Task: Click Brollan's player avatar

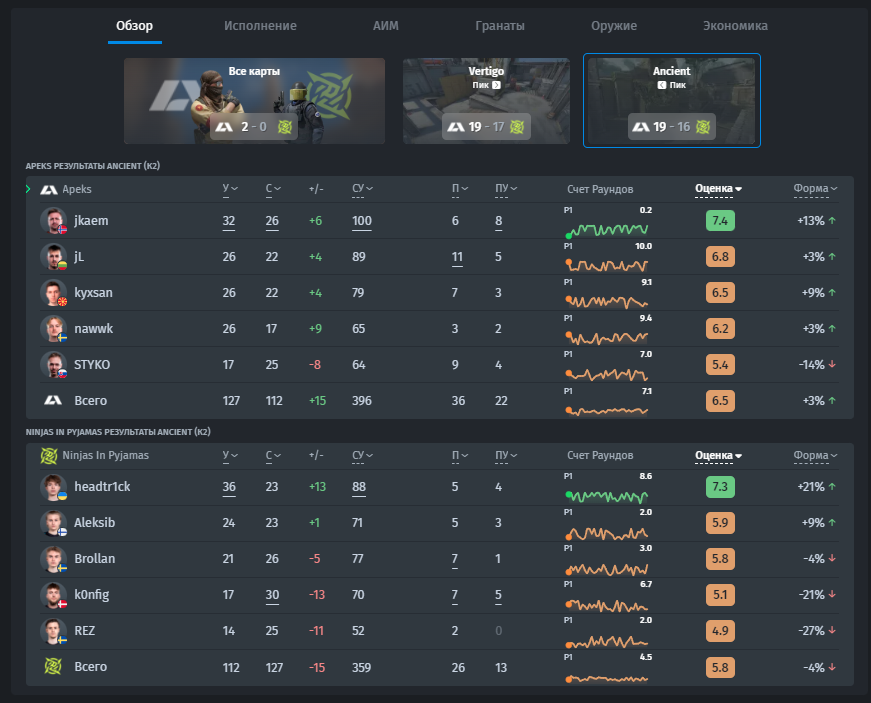Action: pos(53,559)
